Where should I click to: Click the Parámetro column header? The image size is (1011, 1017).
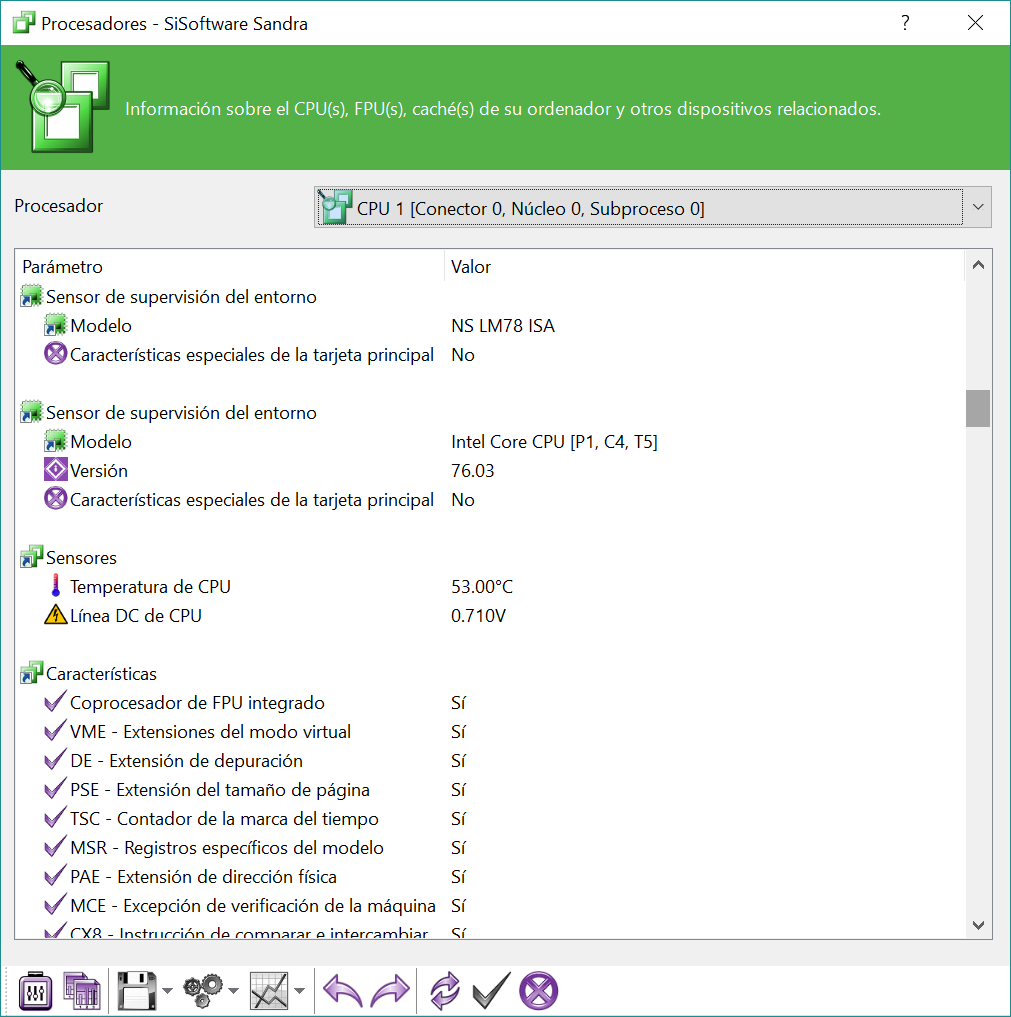(x=230, y=267)
